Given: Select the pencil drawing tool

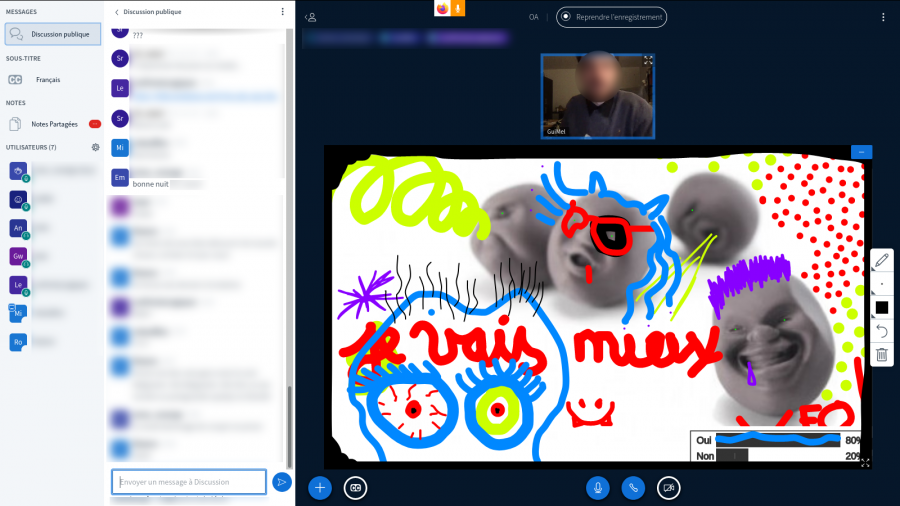Looking at the screenshot, I should point(881,261).
